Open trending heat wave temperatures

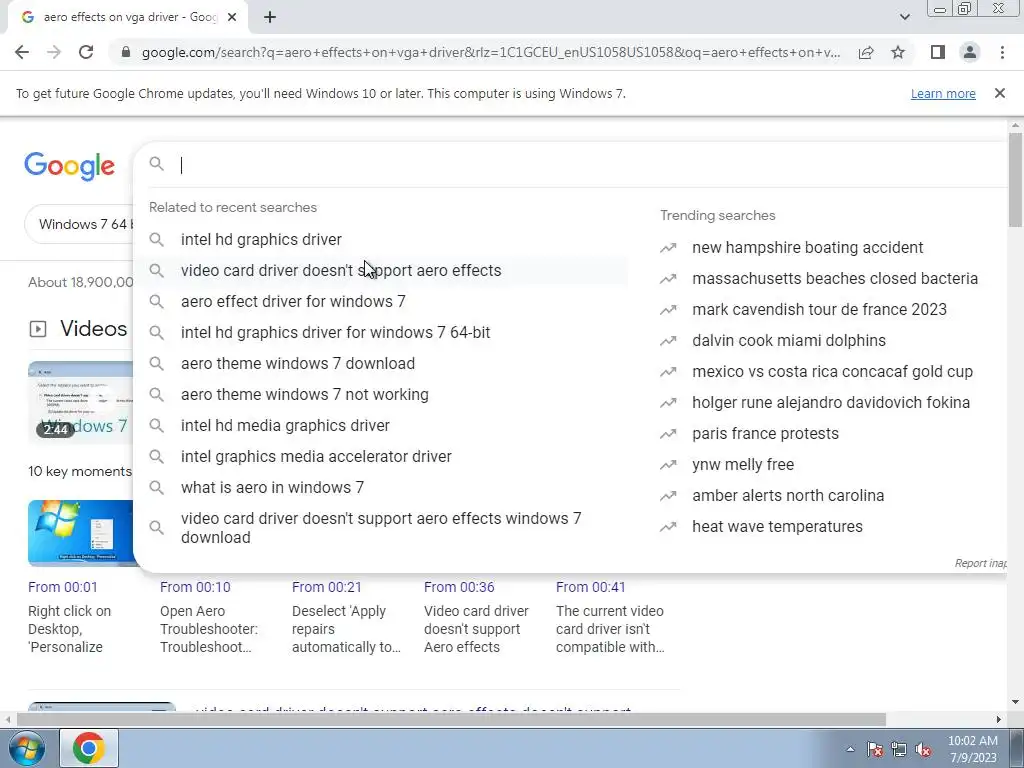(777, 527)
